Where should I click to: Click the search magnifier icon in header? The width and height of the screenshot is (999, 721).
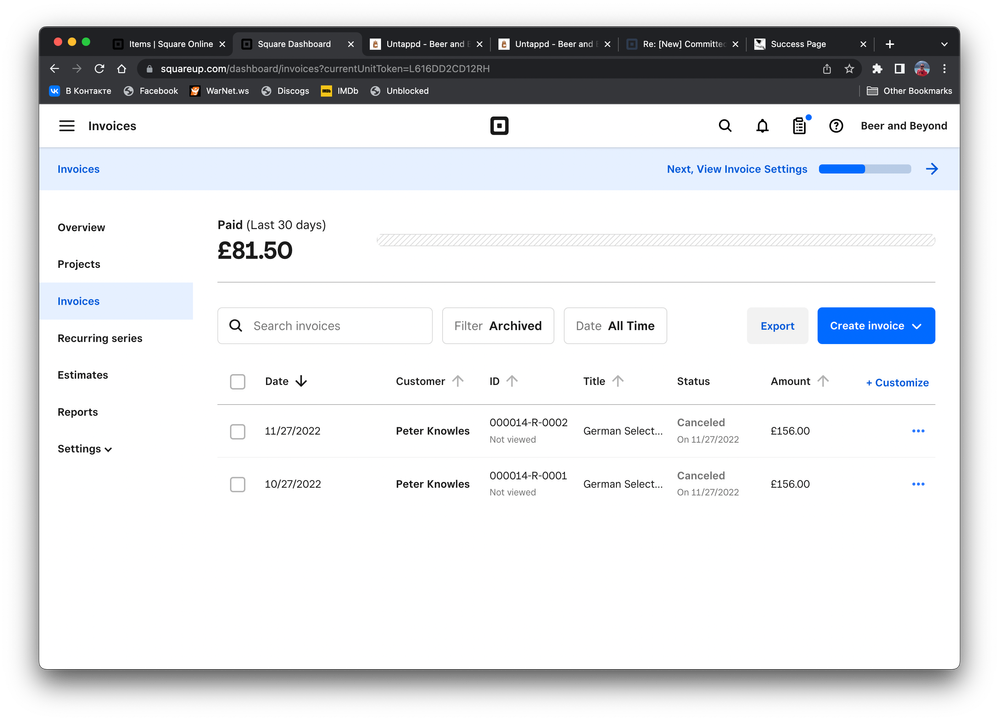pos(725,126)
